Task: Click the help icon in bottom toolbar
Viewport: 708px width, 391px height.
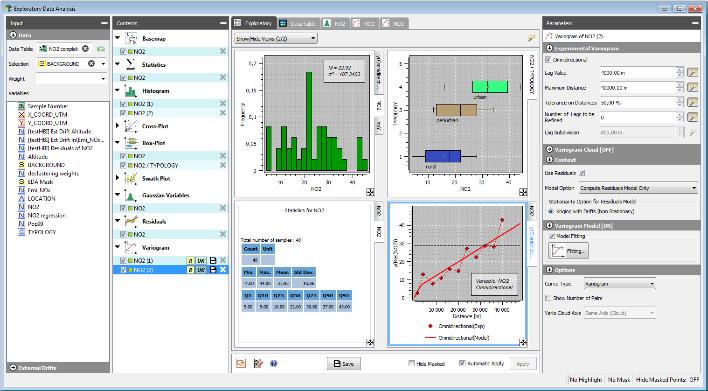Action: (274, 363)
